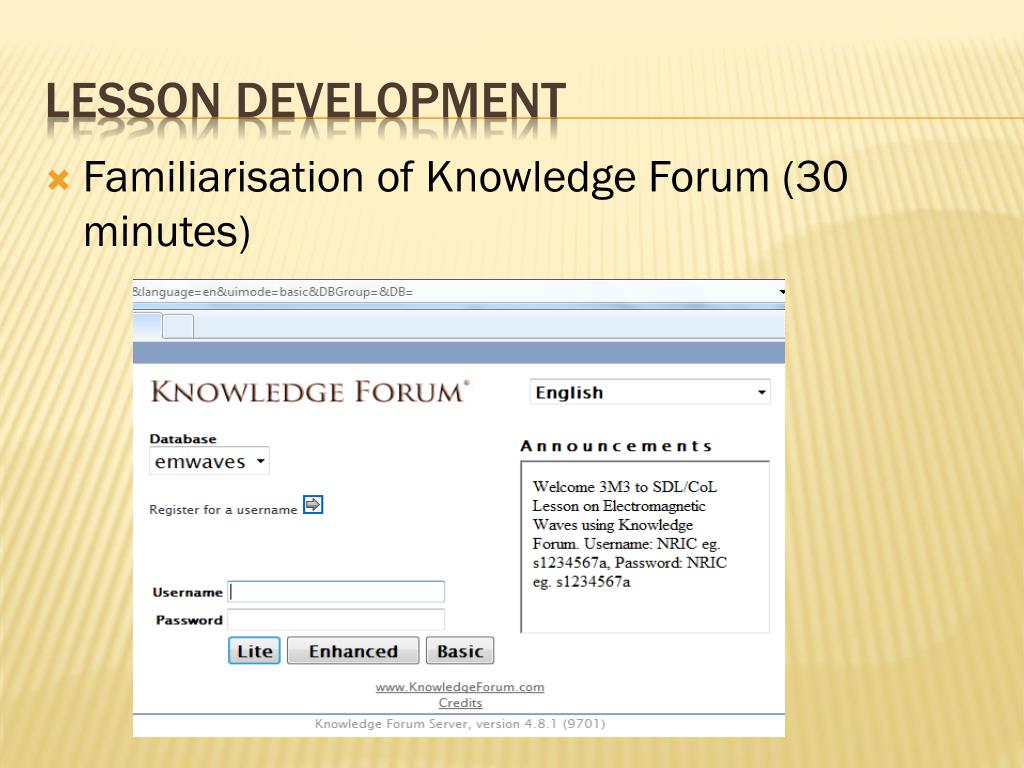The image size is (1024, 768).
Task: Click the 'Familiarisation of Knowledge Forum' bullet text
Action: click(x=466, y=204)
